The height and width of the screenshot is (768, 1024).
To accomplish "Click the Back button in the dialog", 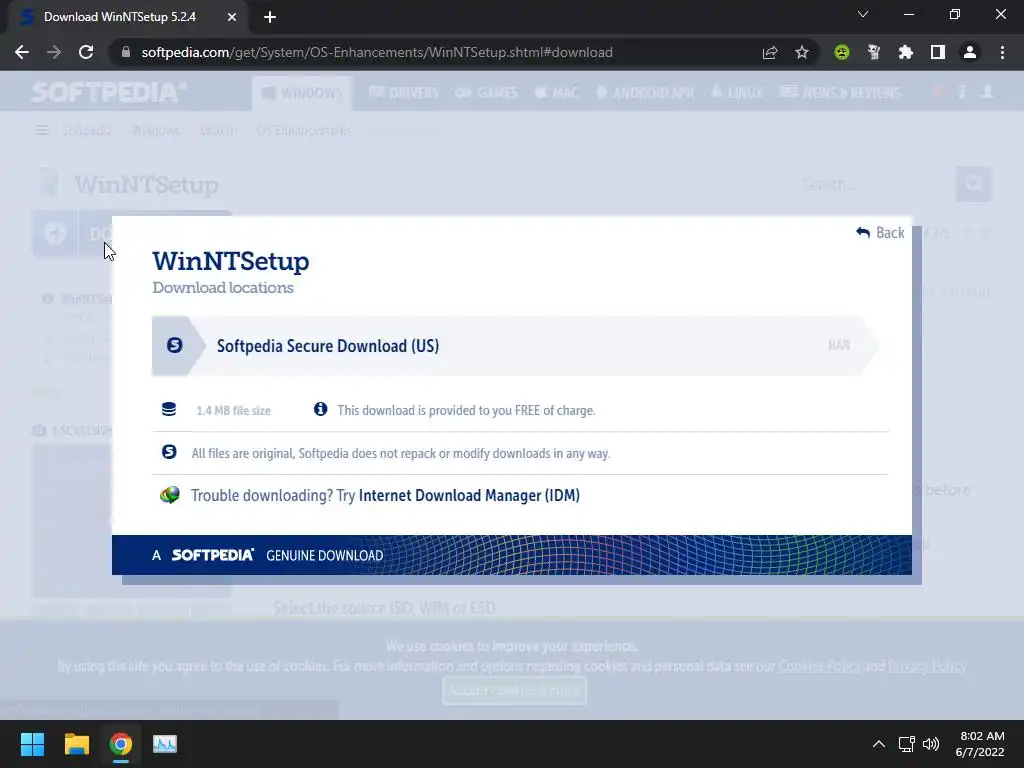I will point(880,232).
